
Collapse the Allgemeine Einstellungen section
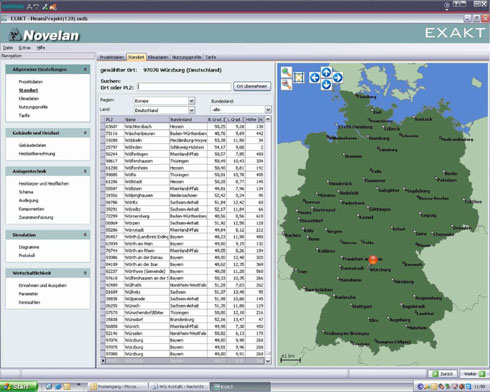pos(85,69)
